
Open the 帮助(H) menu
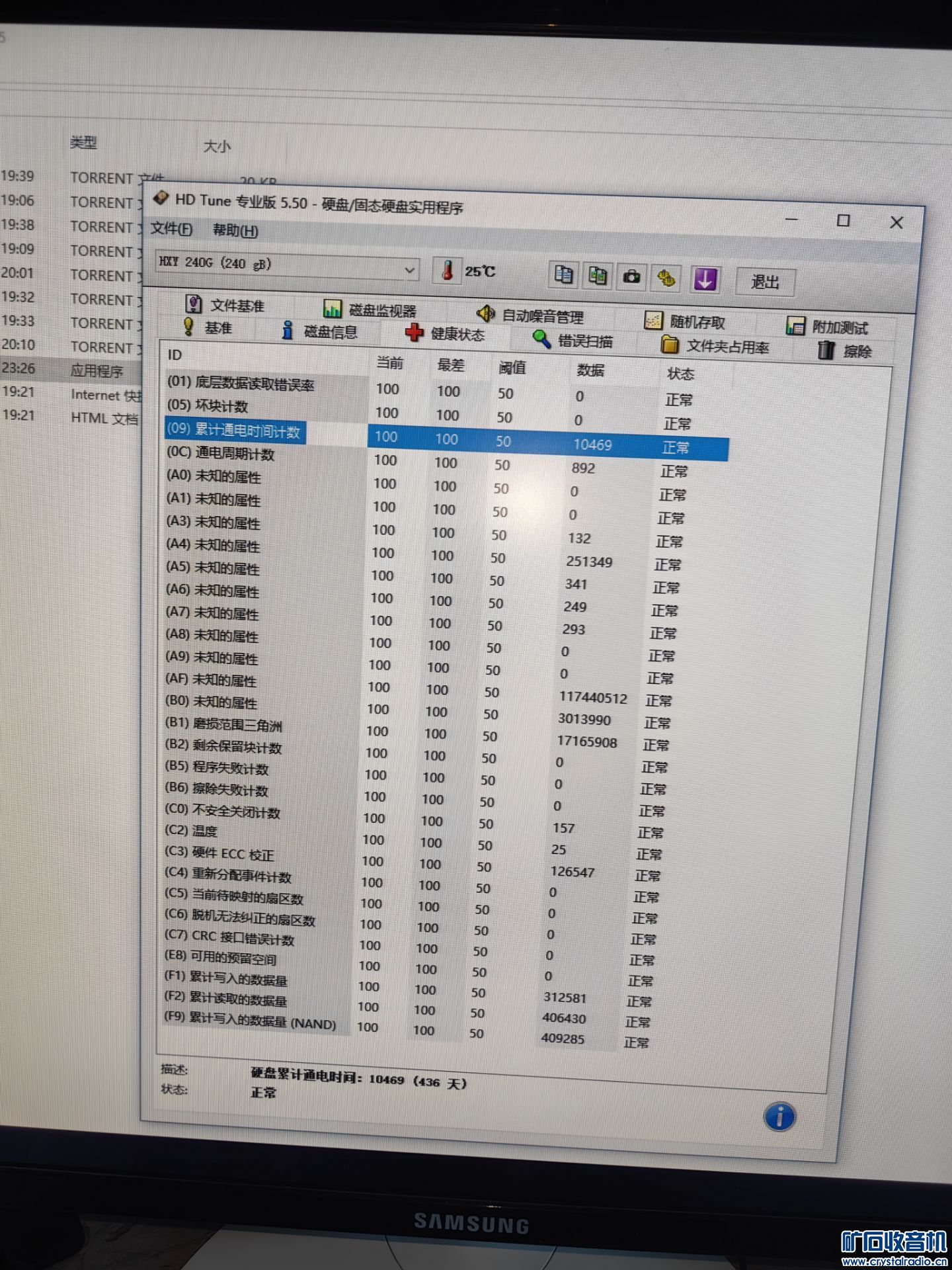click(235, 231)
